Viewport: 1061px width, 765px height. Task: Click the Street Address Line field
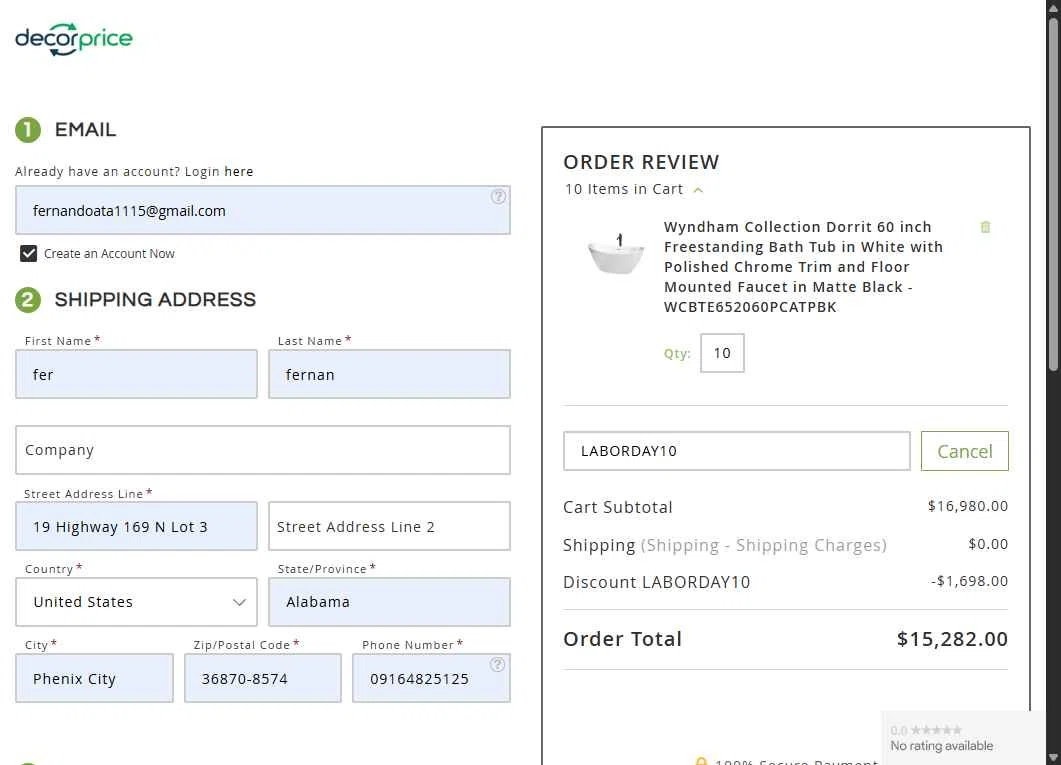click(136, 526)
